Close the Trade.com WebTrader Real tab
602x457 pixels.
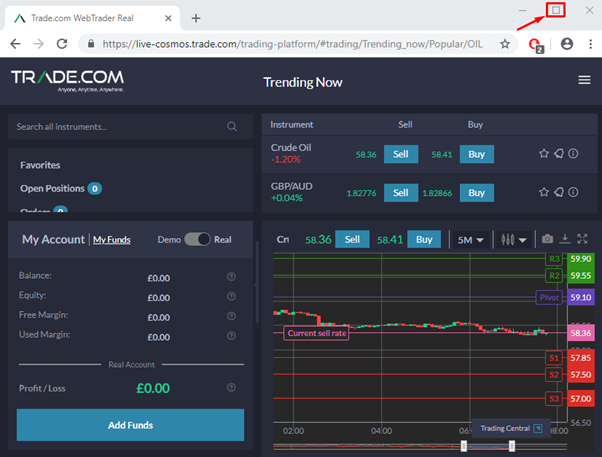pyautogui.click(x=168, y=18)
